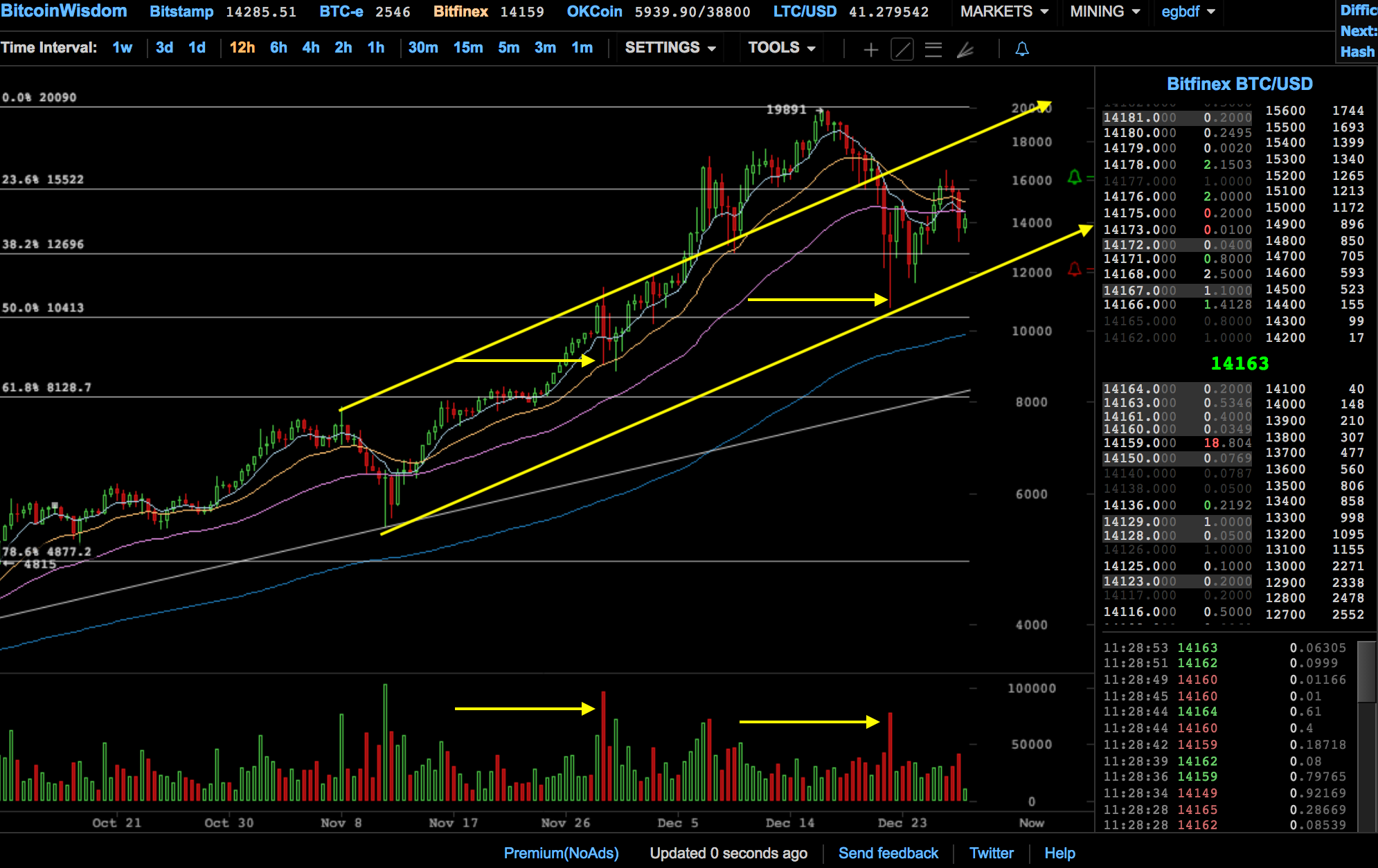Expand the SETTINGS menu
The width and height of the screenshot is (1378, 868).
670,48
